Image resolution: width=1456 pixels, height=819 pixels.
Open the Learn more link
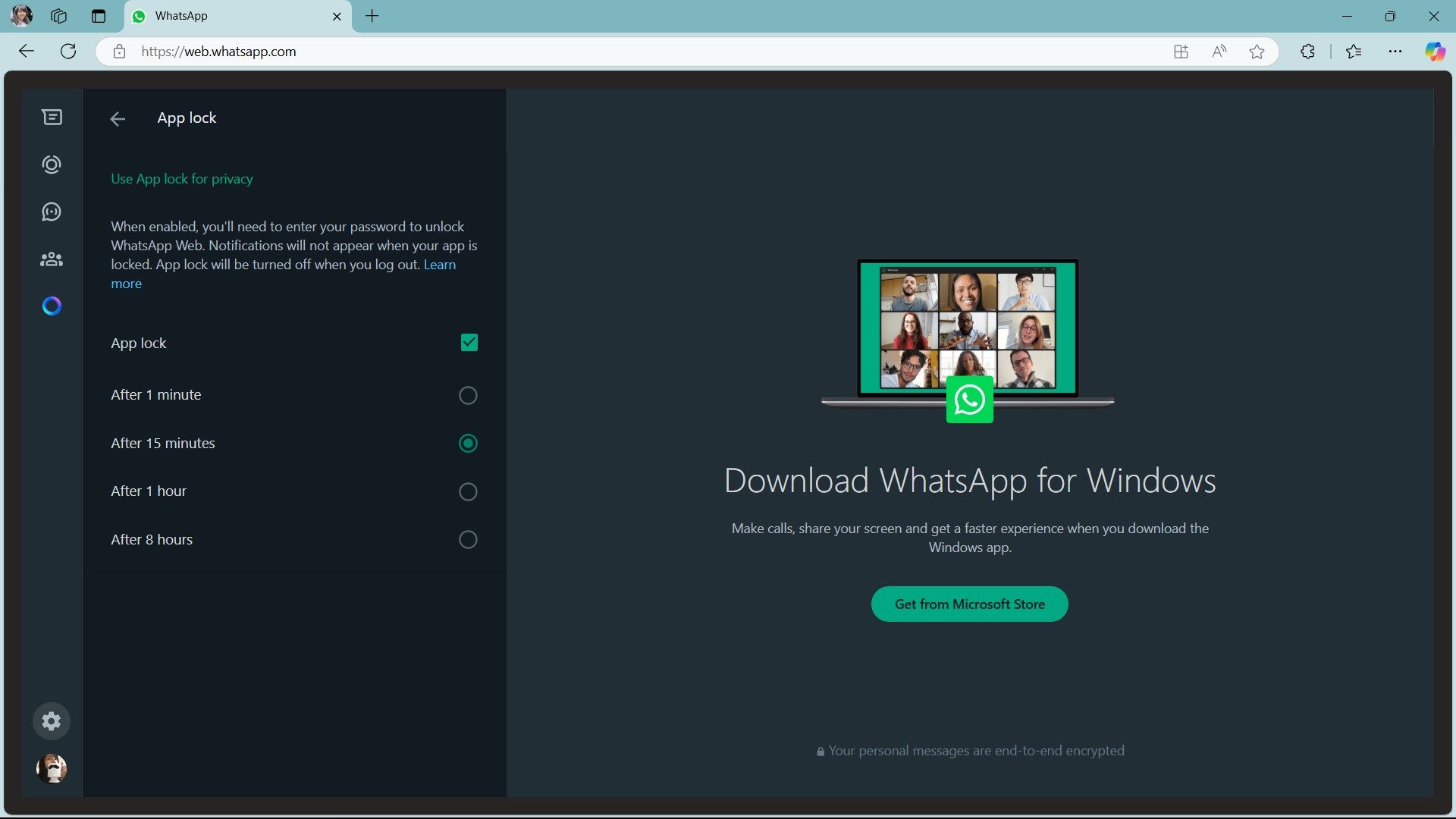pos(440,265)
